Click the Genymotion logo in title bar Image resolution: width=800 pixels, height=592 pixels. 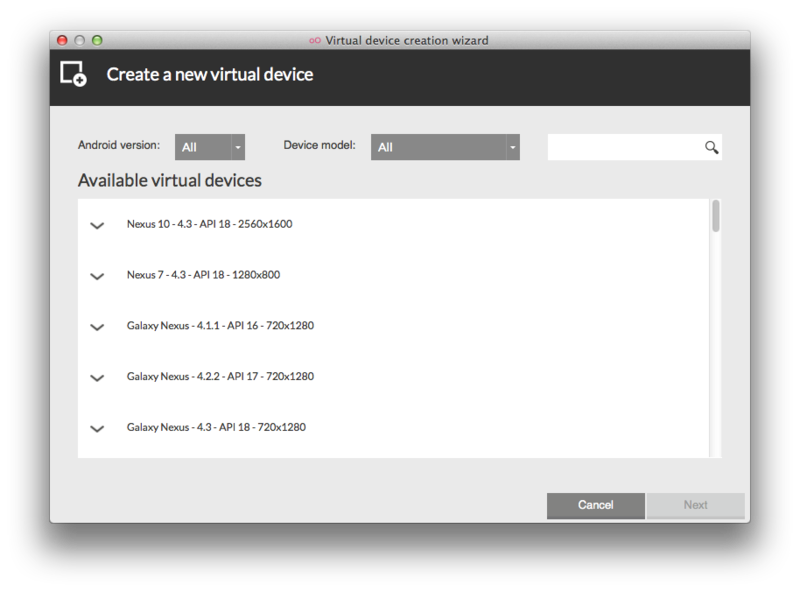pyautogui.click(x=315, y=40)
